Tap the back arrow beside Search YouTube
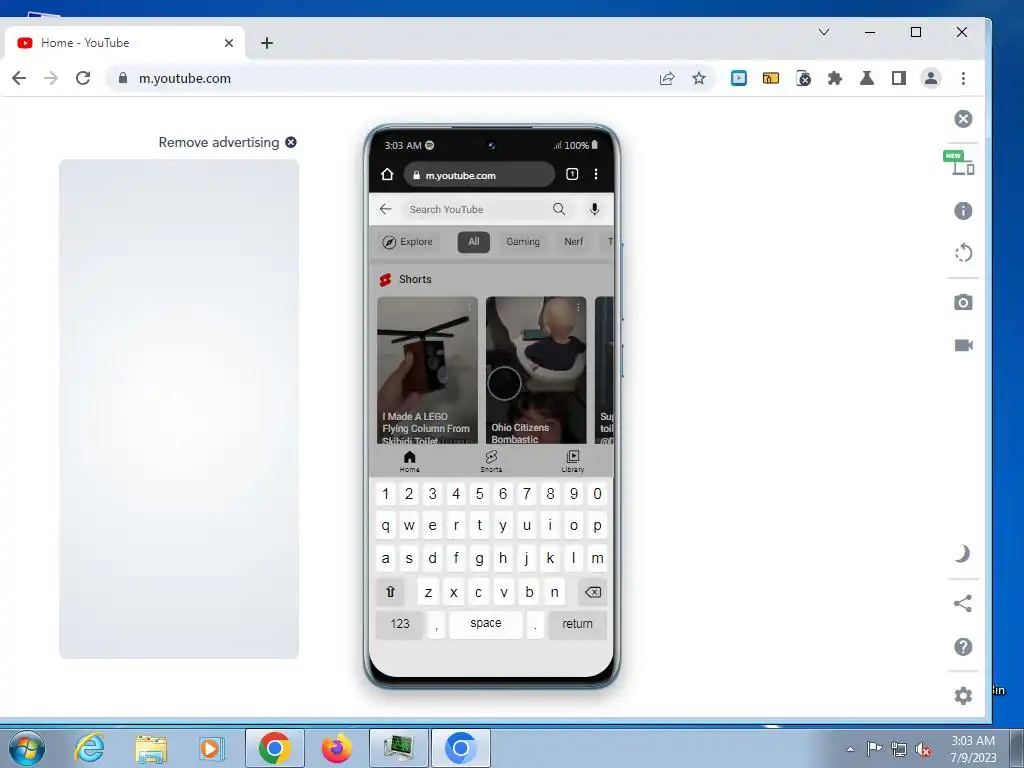 point(385,209)
